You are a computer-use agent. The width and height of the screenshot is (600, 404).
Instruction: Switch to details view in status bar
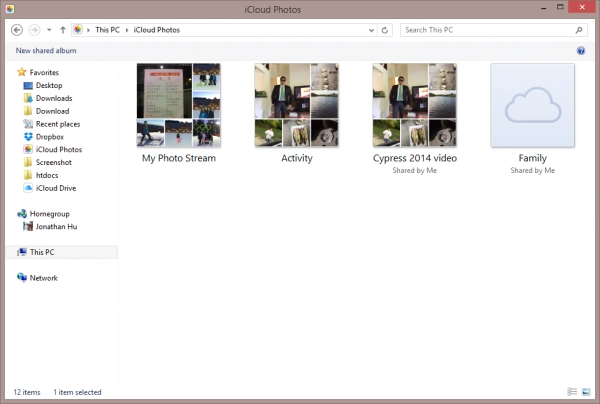pos(572,391)
